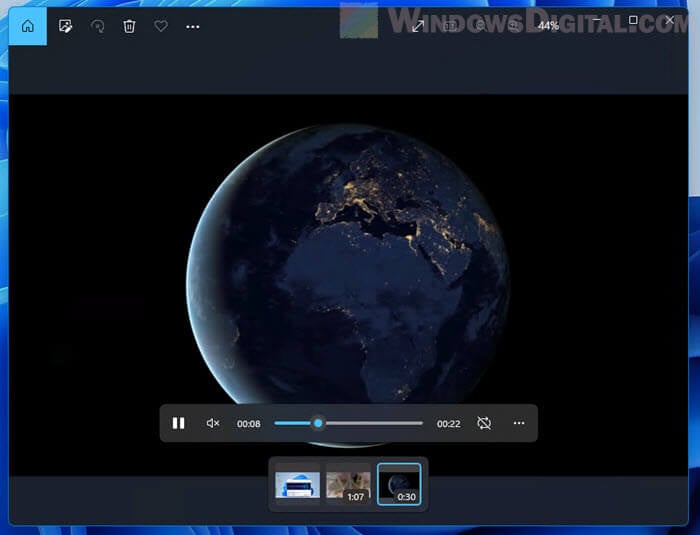Delete the video with trash icon

pos(129,26)
